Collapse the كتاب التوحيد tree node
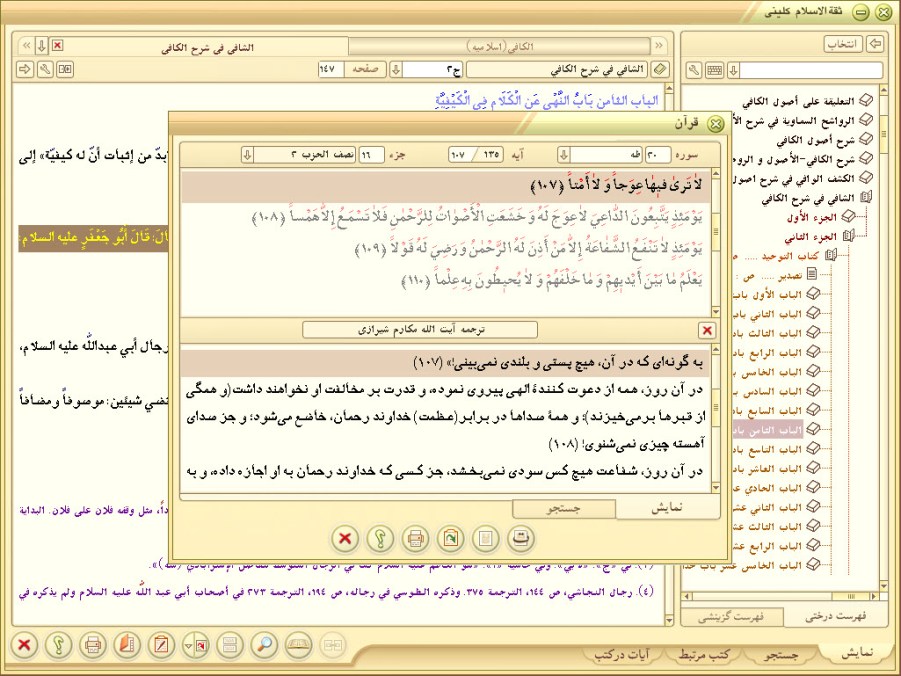Image resolution: width=901 pixels, height=676 pixels. (x=830, y=255)
